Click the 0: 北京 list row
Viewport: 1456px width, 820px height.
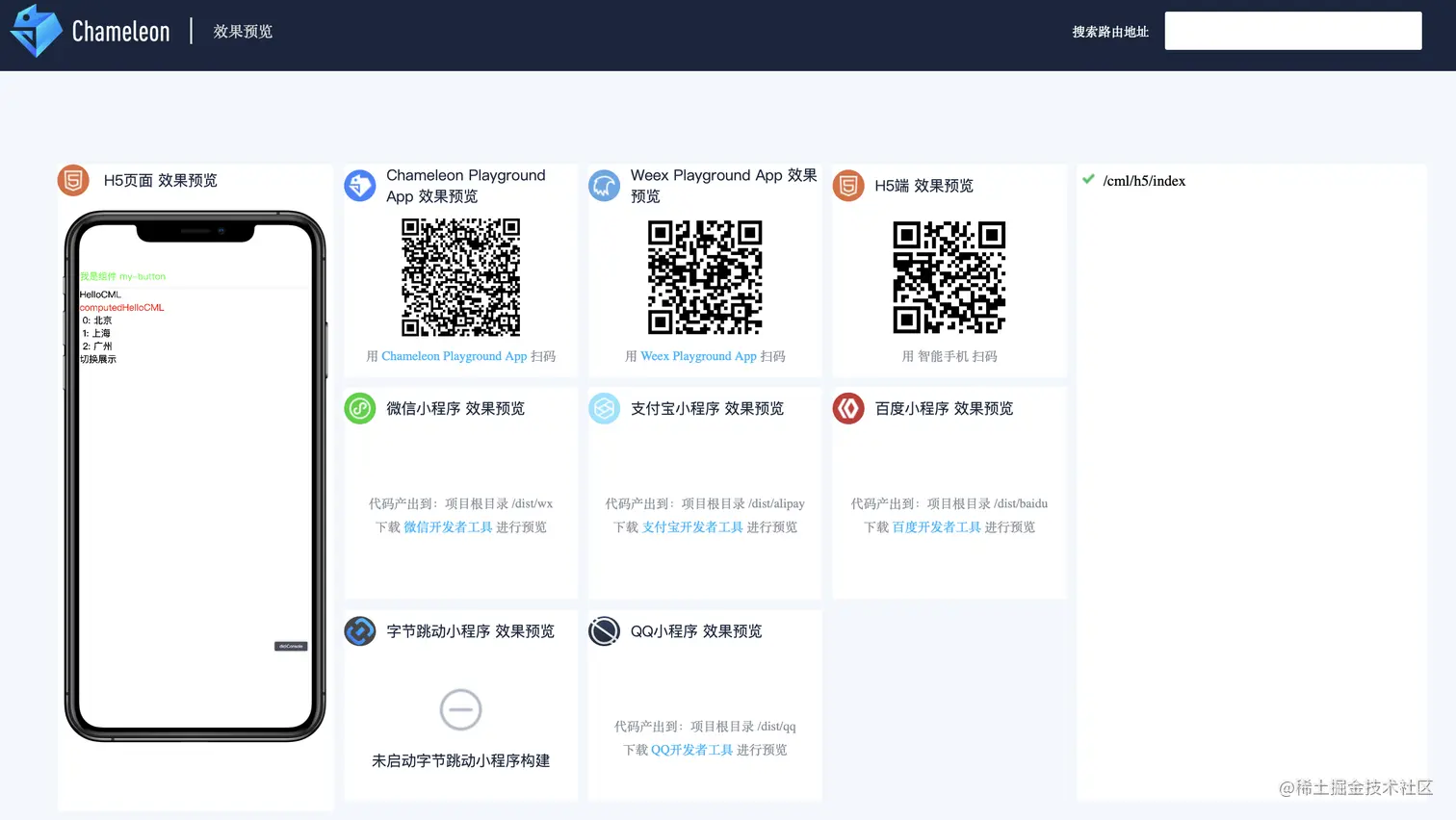coord(97,320)
